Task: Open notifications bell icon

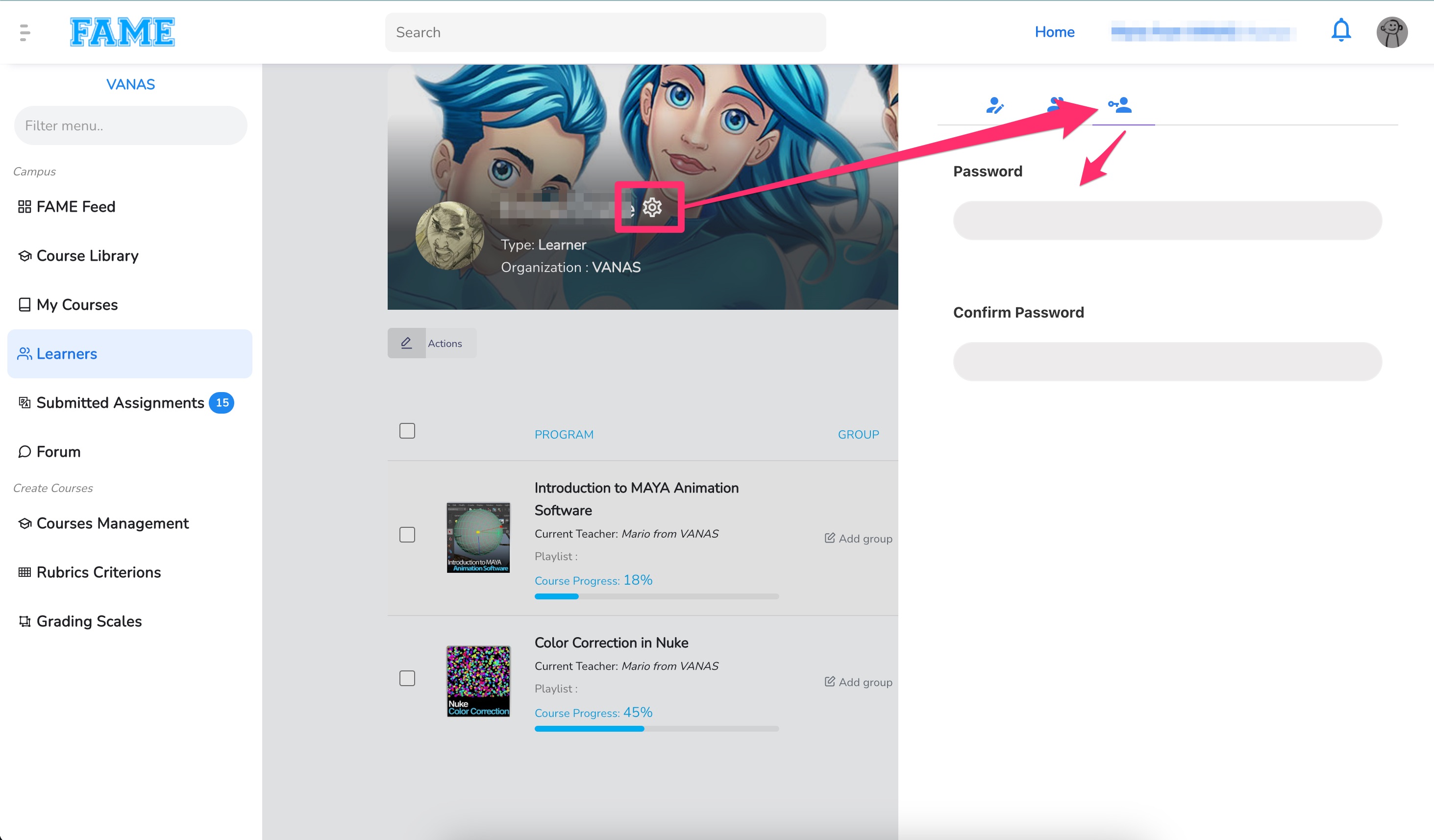Action: [x=1341, y=31]
